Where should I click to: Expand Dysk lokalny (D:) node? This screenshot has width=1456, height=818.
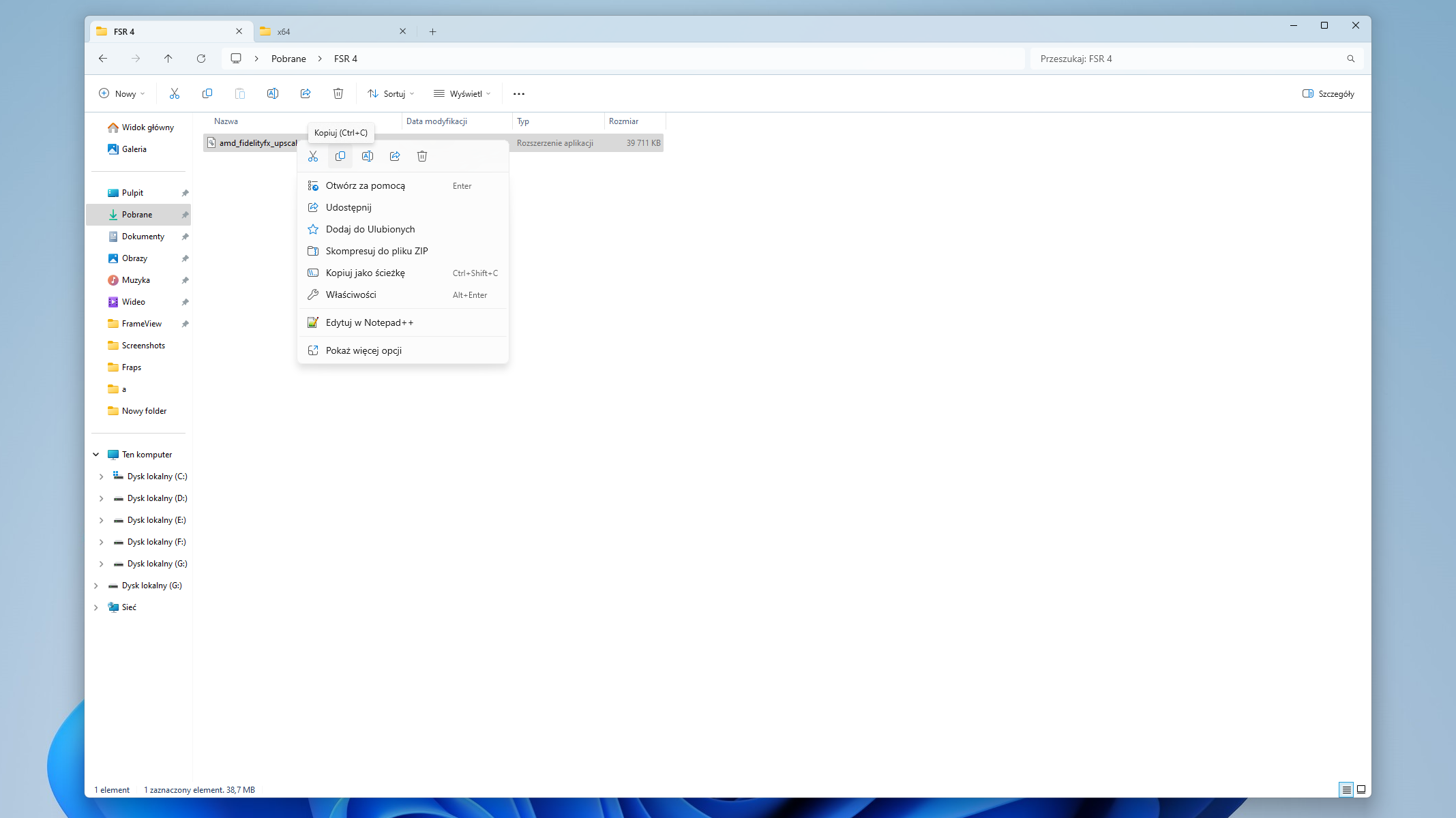[x=102, y=498]
